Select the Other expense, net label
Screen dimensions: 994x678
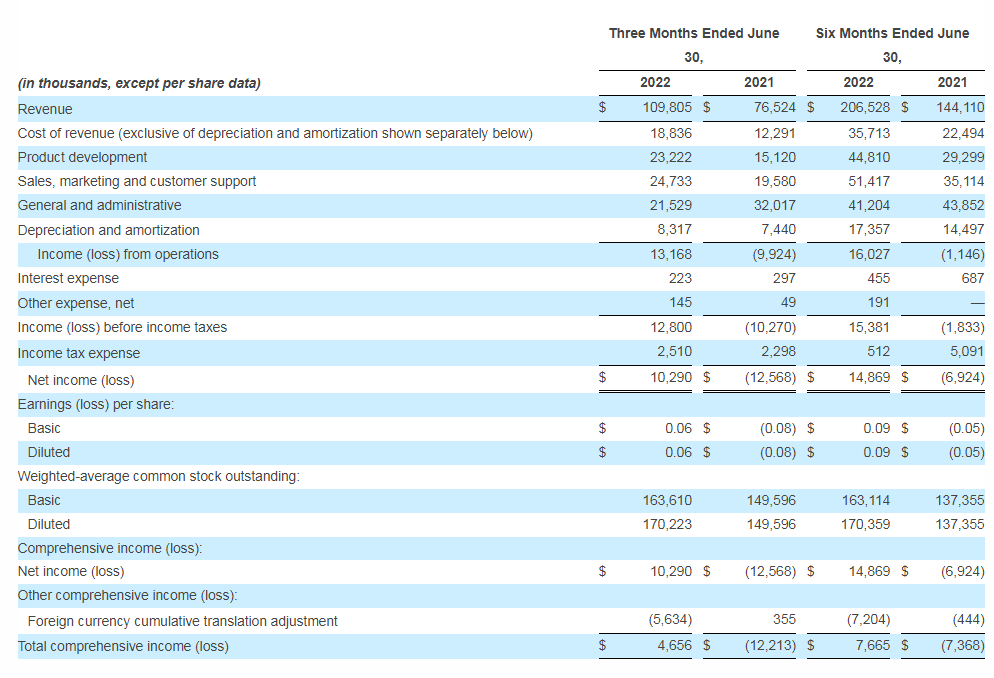pos(76,302)
